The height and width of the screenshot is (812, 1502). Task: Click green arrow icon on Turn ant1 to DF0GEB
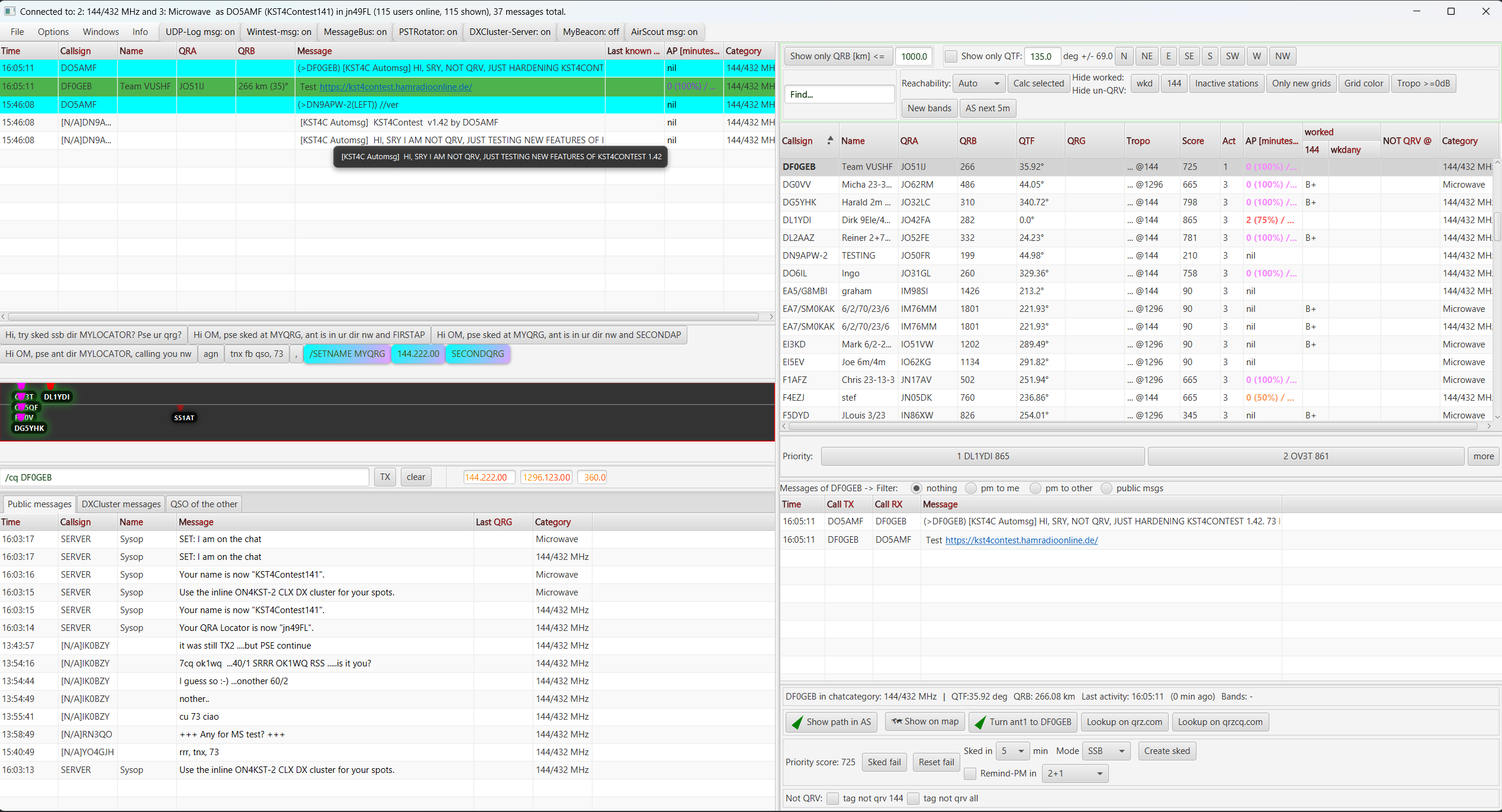980,722
